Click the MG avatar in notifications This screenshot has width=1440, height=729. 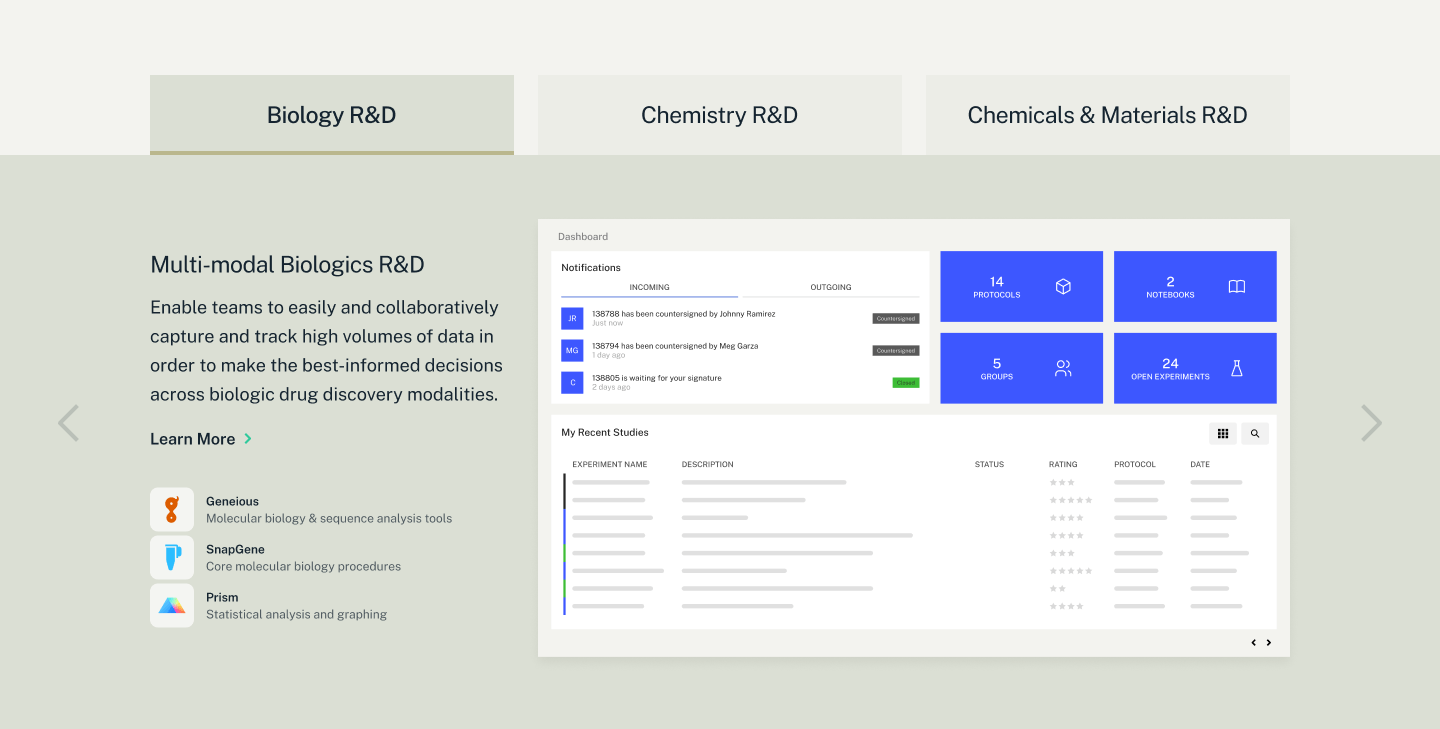572,351
